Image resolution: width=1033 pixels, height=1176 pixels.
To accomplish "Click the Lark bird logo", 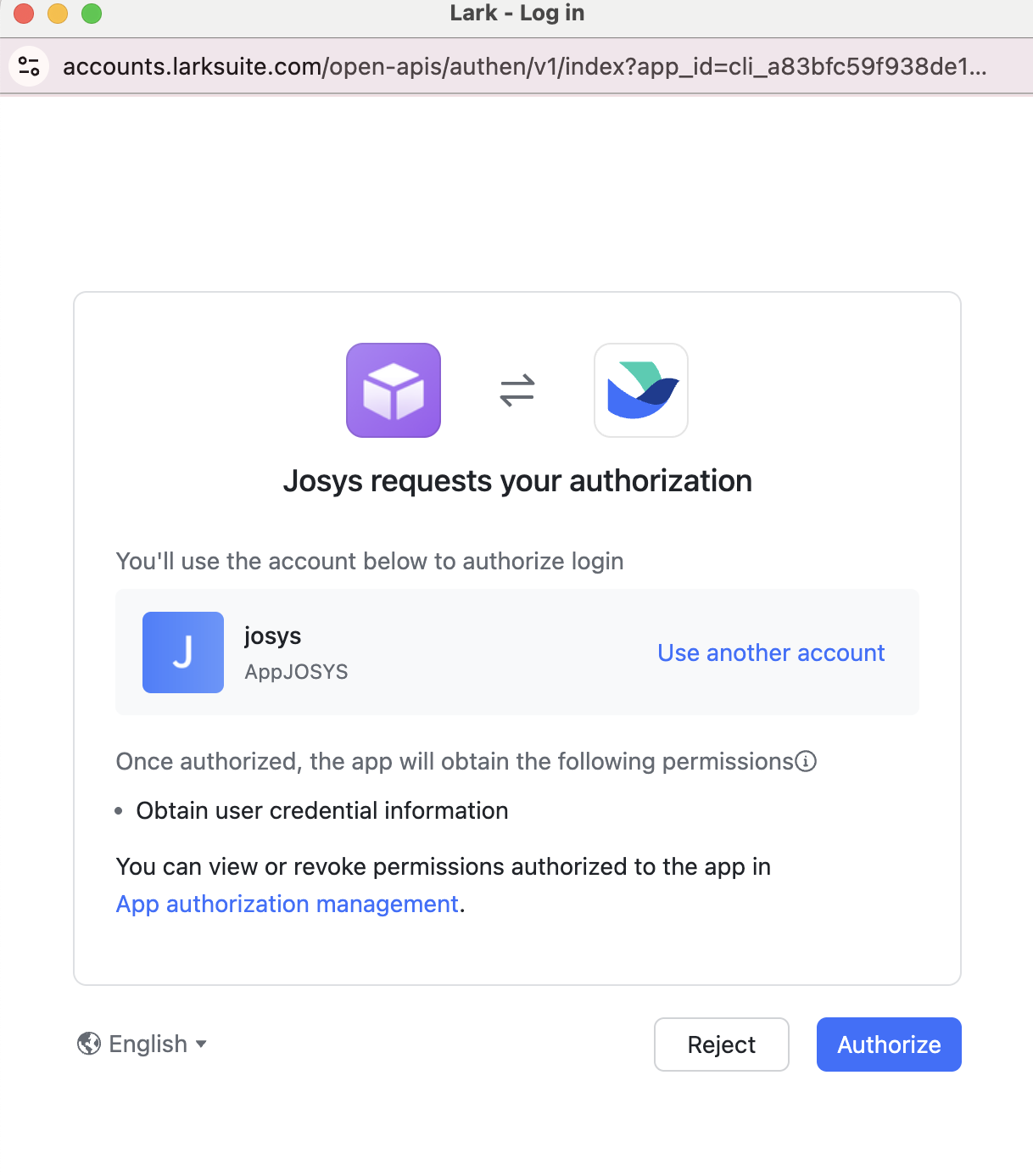I will tap(641, 390).
